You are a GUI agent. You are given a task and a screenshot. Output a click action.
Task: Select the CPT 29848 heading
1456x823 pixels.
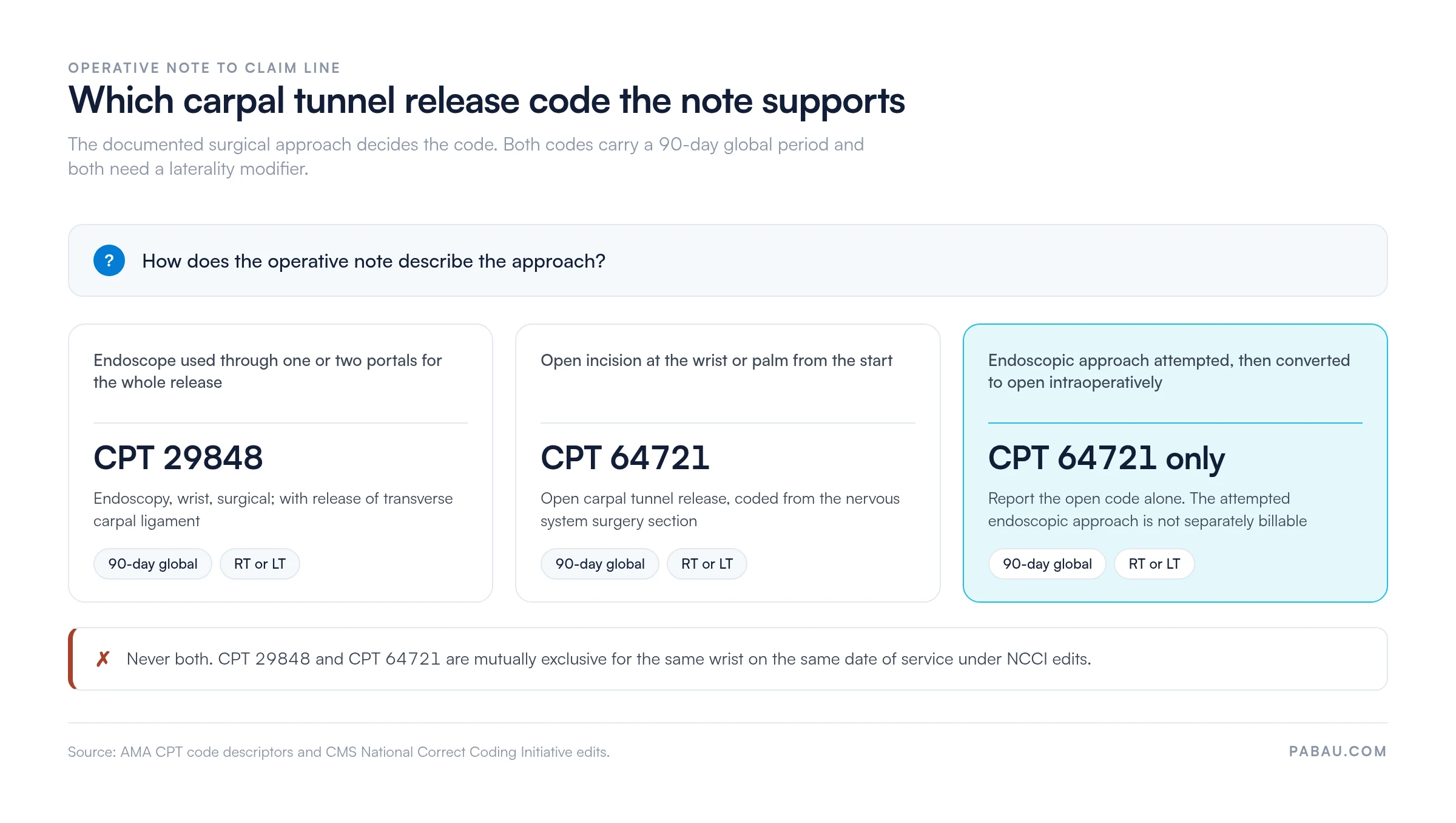(x=178, y=458)
